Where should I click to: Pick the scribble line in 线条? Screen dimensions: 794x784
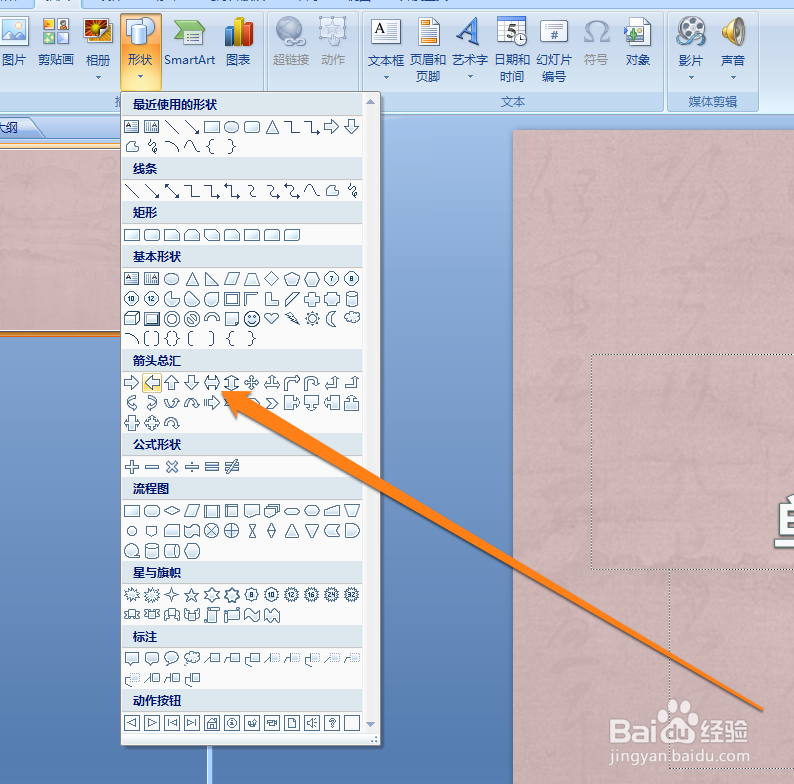pyautogui.click(x=352, y=191)
